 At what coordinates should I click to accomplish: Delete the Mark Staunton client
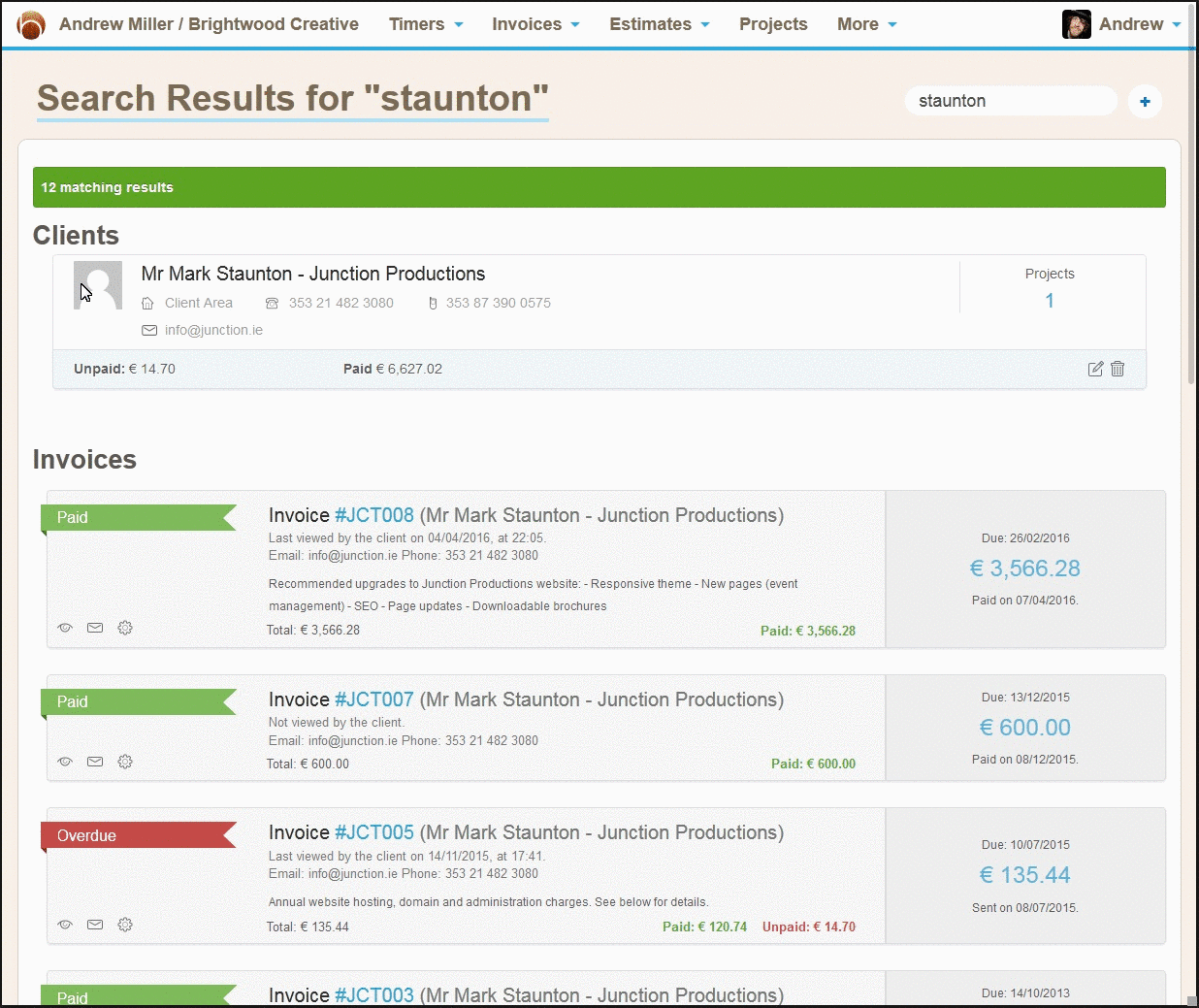[x=1118, y=369]
